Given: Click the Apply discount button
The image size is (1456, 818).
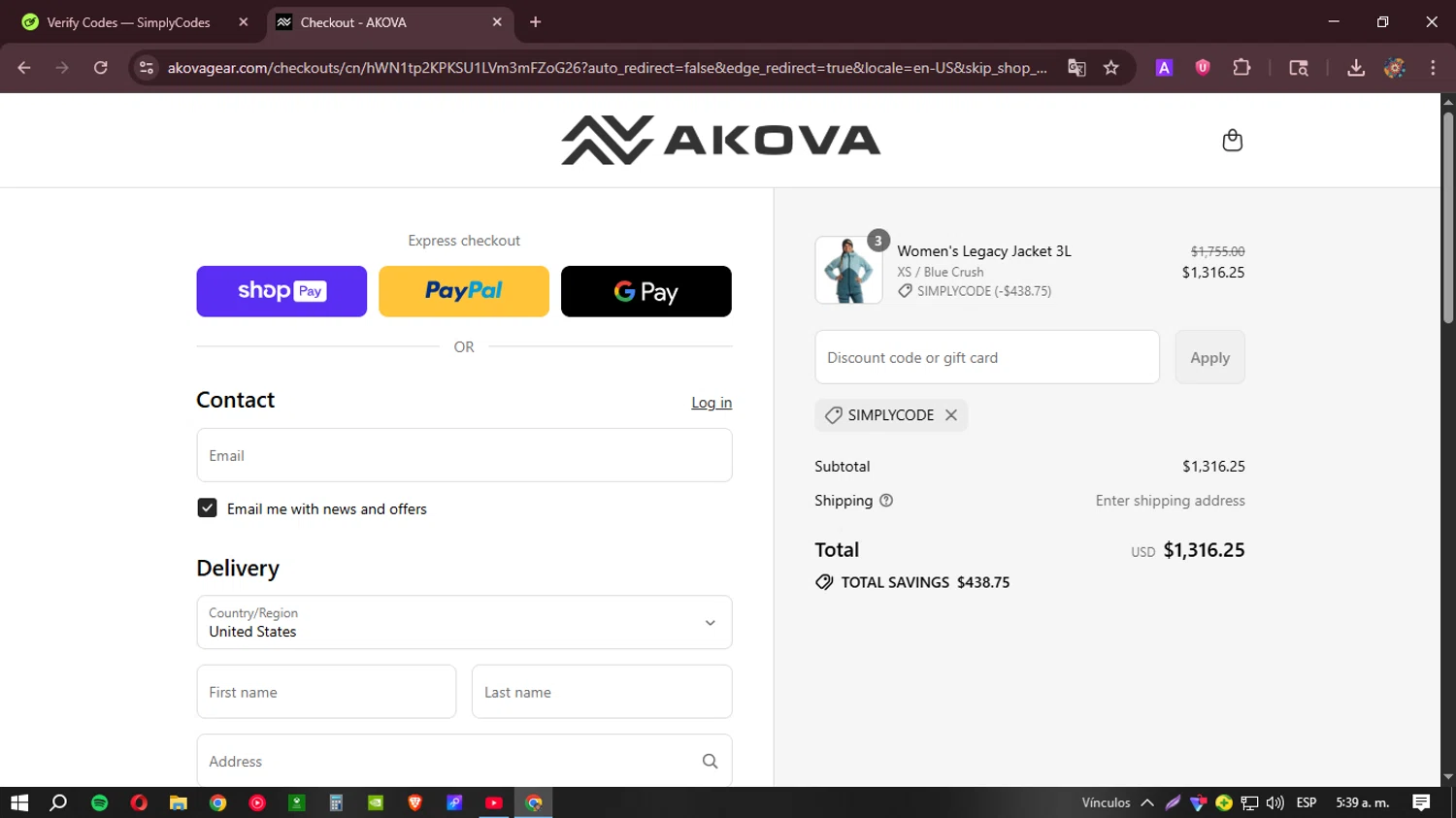Looking at the screenshot, I should pos(1209,357).
